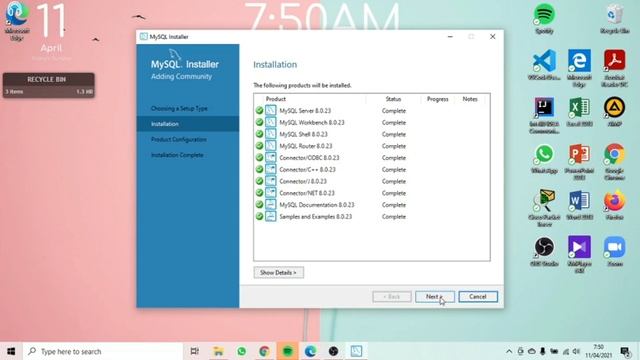Open the purple video player desktop shortcut

click(x=579, y=255)
